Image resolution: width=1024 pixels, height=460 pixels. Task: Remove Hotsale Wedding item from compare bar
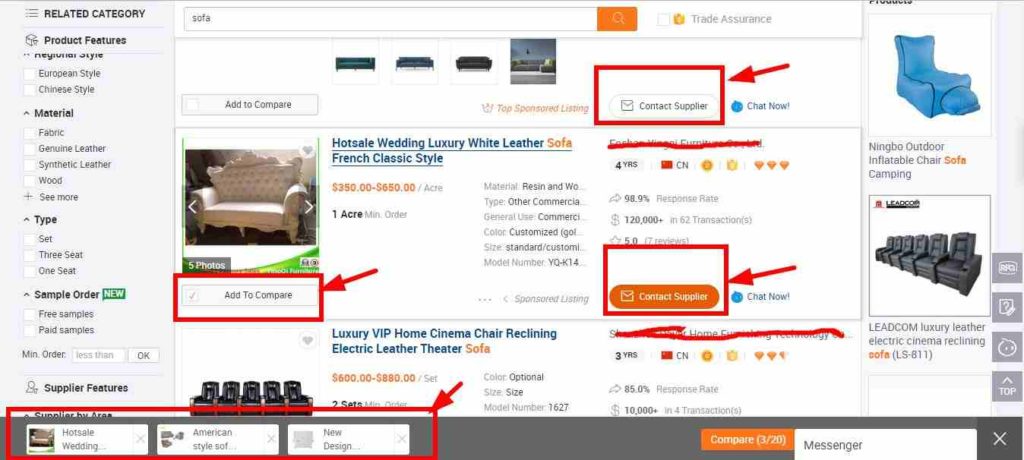tap(140, 439)
